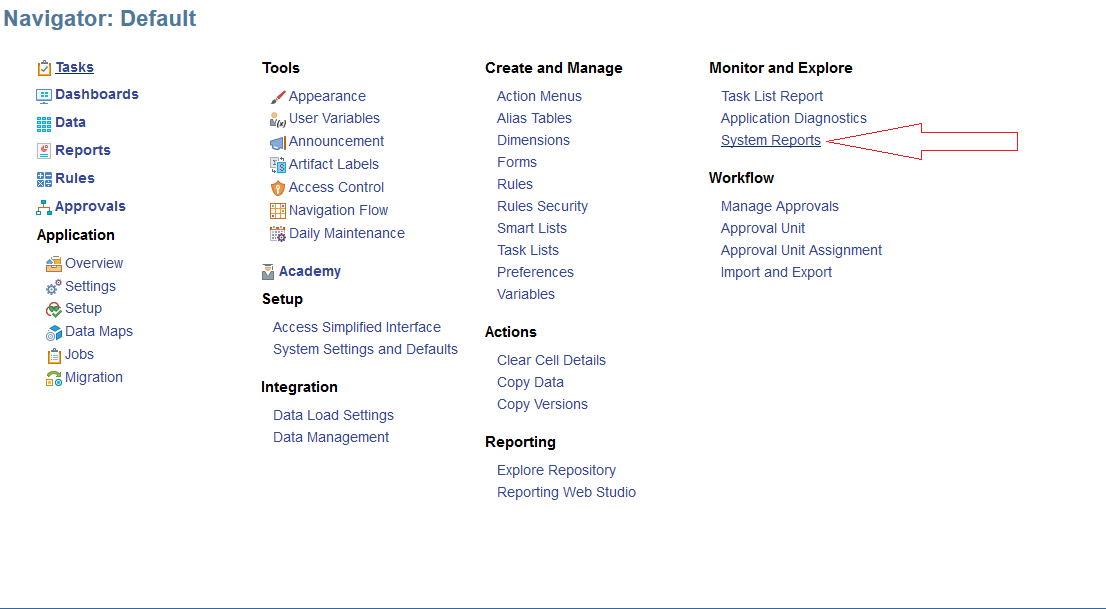Screen dimensions: 1106x609
Task: Click Copy Versions under Actions
Action: [542, 404]
